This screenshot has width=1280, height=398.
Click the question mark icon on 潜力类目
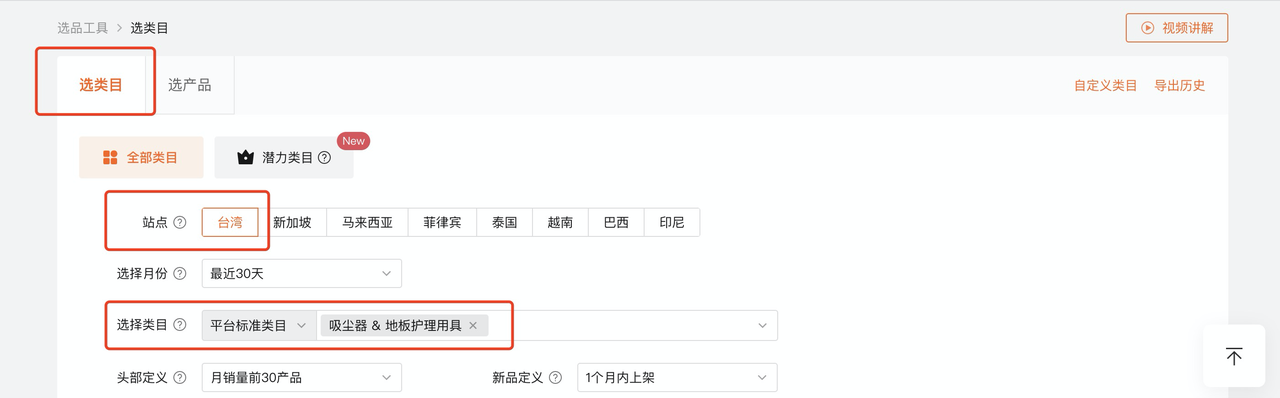[324, 158]
